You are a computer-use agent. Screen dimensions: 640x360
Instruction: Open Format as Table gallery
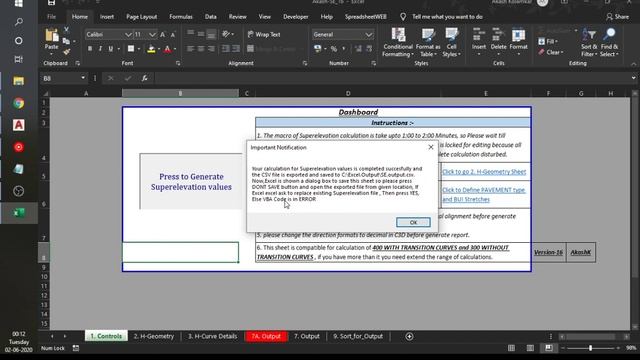[x=428, y=42]
